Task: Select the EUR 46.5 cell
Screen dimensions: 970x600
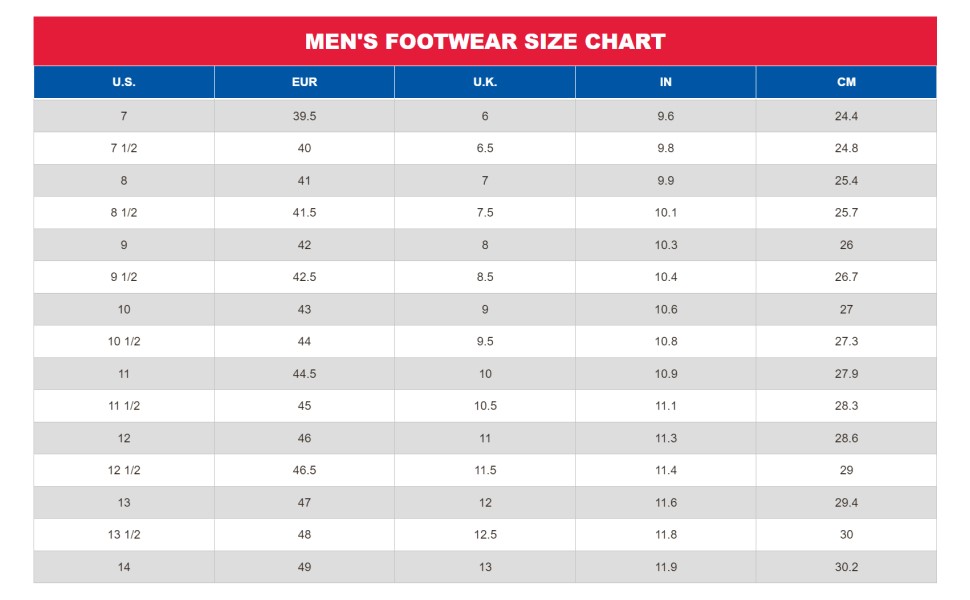Action: [304, 470]
